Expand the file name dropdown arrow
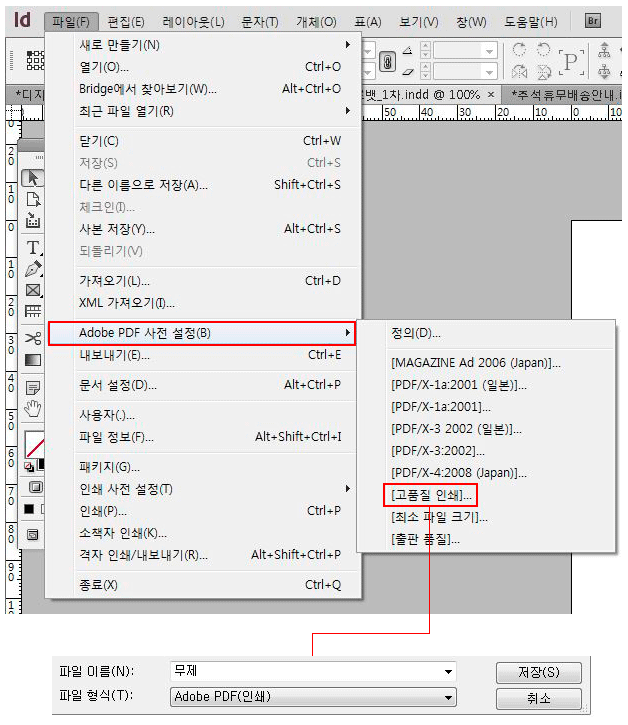 tap(448, 671)
